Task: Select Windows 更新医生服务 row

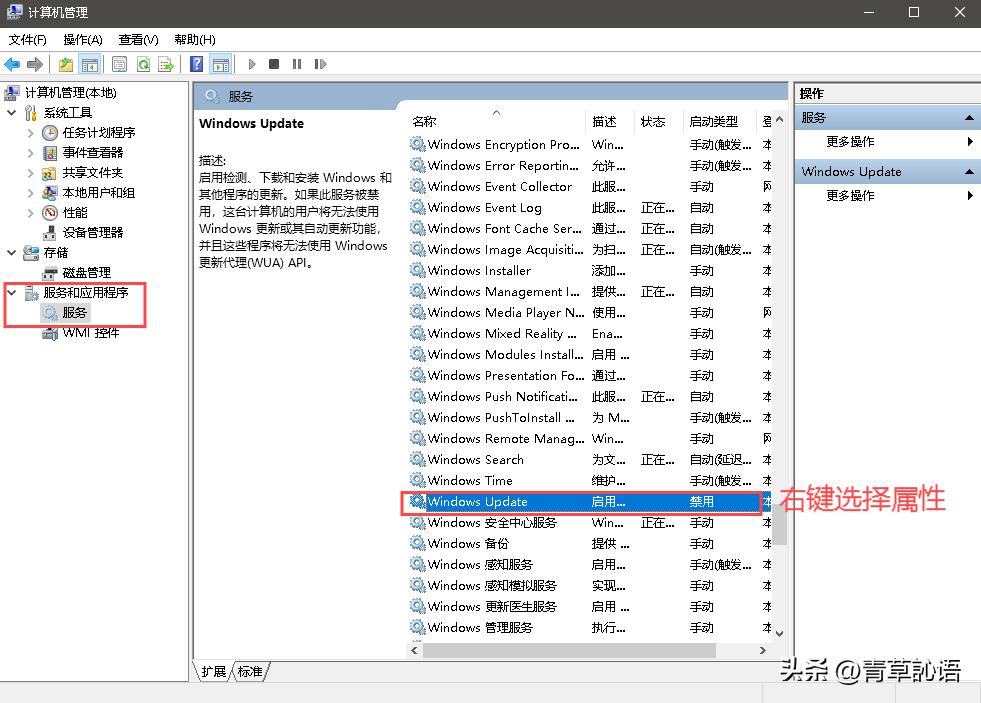Action: (x=591, y=607)
